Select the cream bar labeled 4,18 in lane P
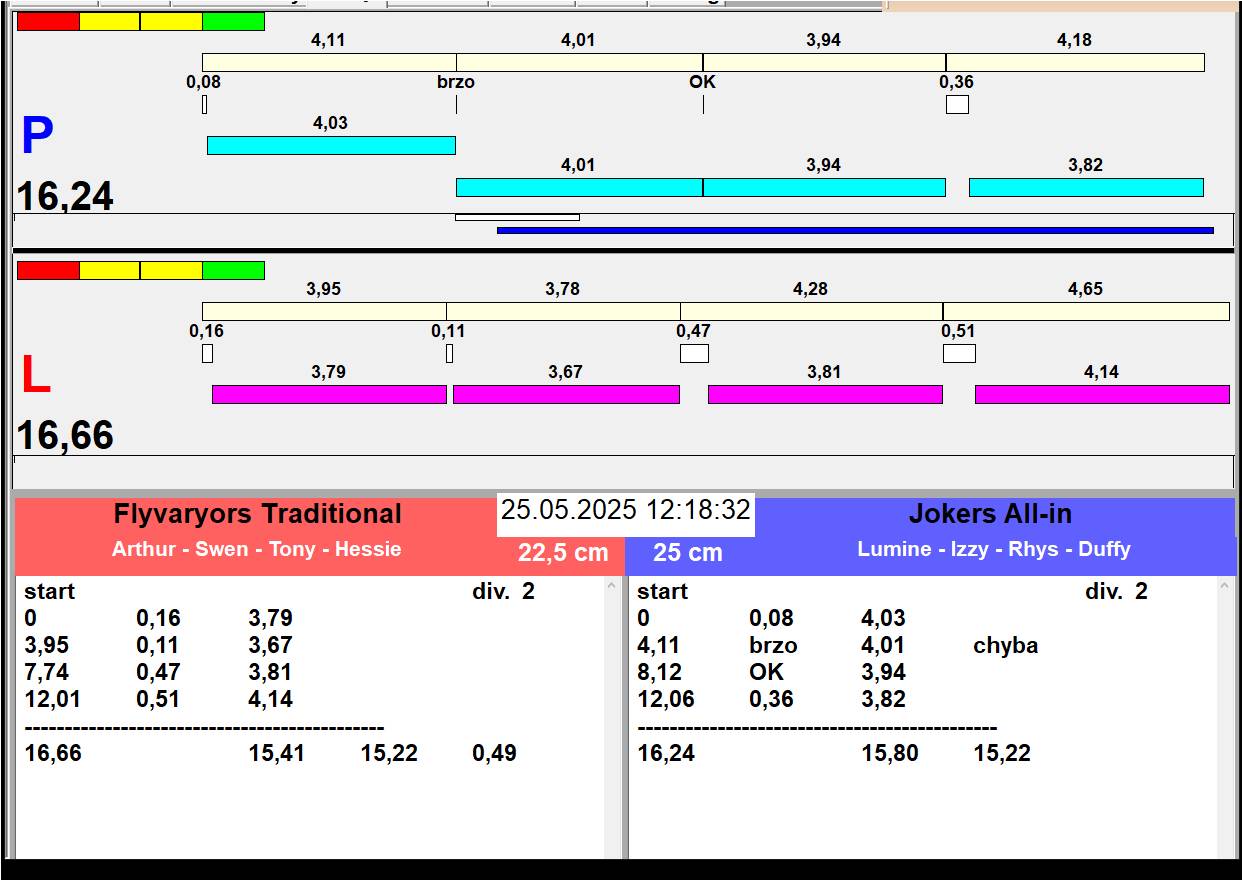Viewport: 1242px width, 880px height. coord(1075,62)
